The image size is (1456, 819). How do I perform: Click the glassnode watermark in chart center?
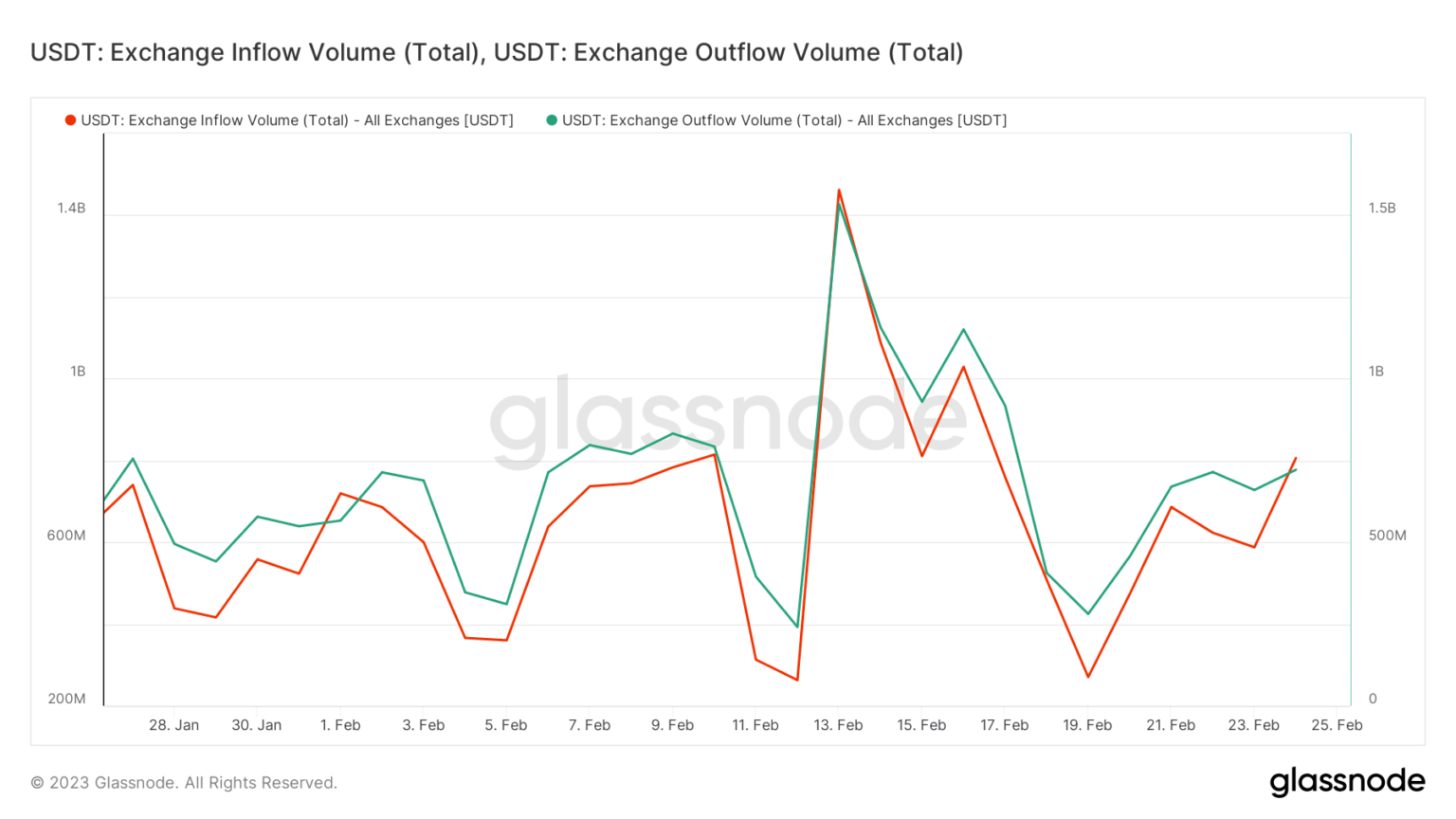coord(728,420)
